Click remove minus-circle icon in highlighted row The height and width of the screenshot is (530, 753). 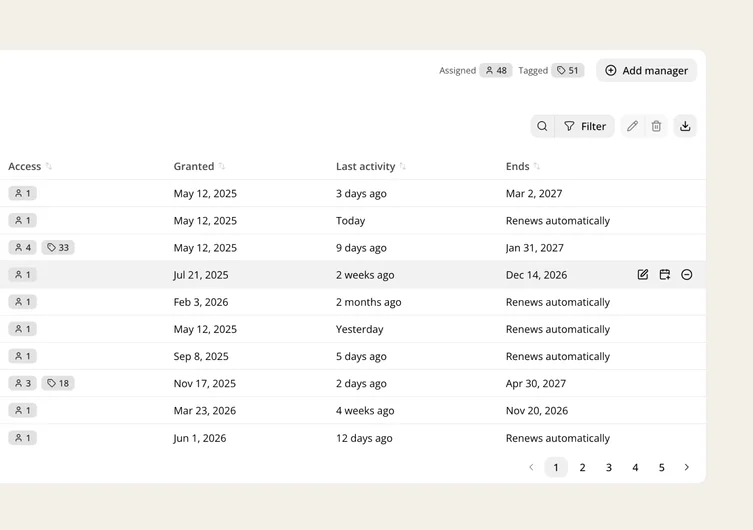(687, 275)
